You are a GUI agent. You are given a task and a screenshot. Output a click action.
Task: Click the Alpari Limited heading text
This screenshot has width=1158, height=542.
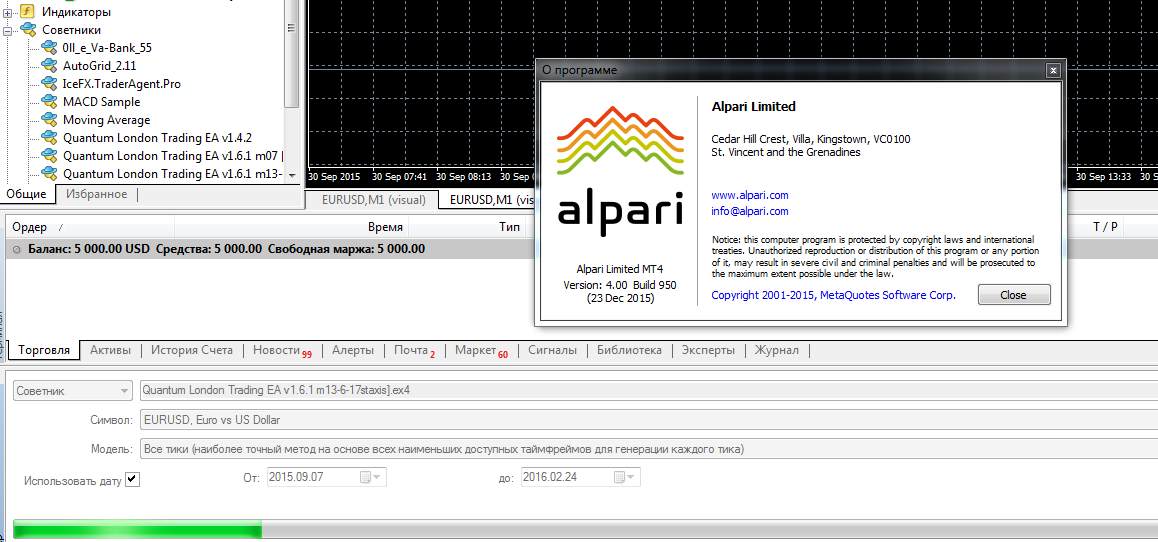point(753,106)
